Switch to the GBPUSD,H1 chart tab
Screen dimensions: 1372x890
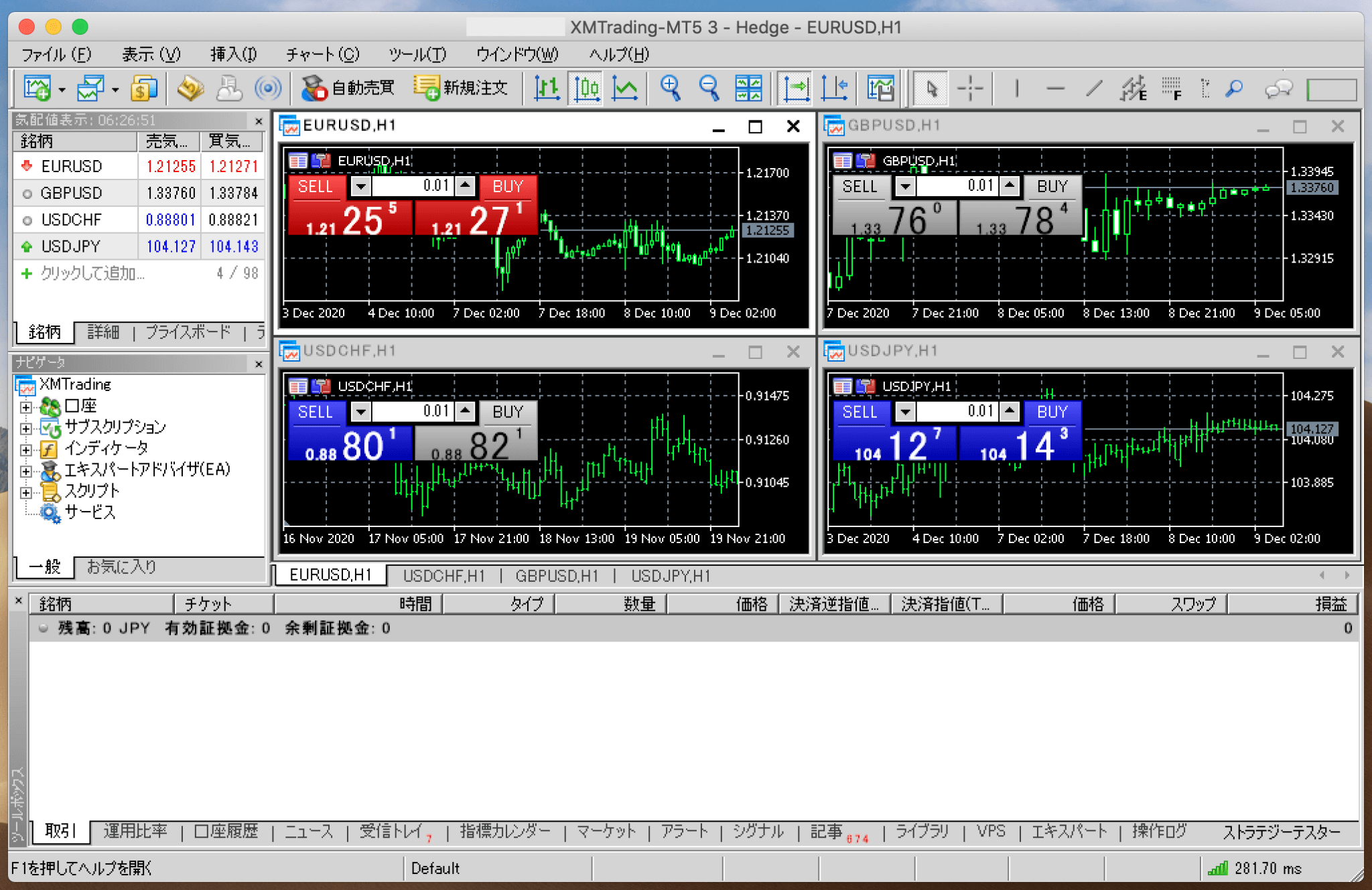557,575
